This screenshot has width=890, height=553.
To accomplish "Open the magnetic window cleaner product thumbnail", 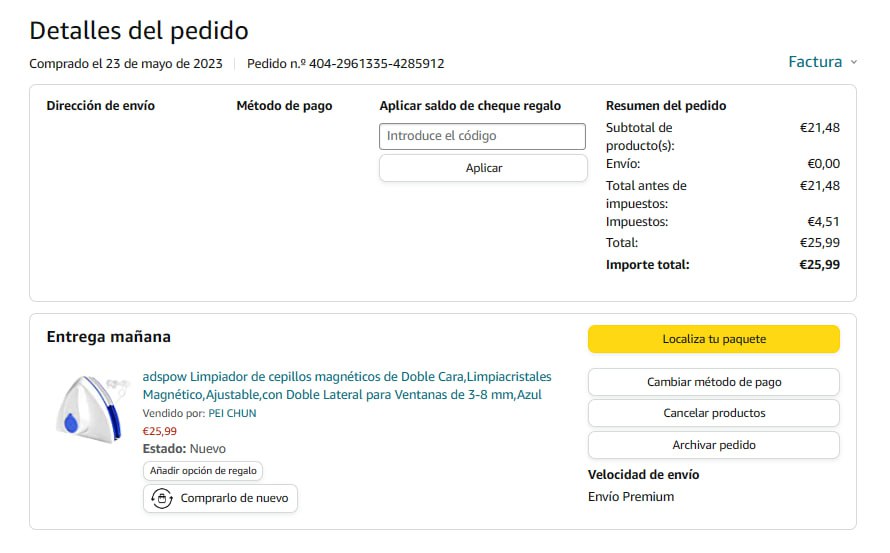I will click(x=91, y=408).
